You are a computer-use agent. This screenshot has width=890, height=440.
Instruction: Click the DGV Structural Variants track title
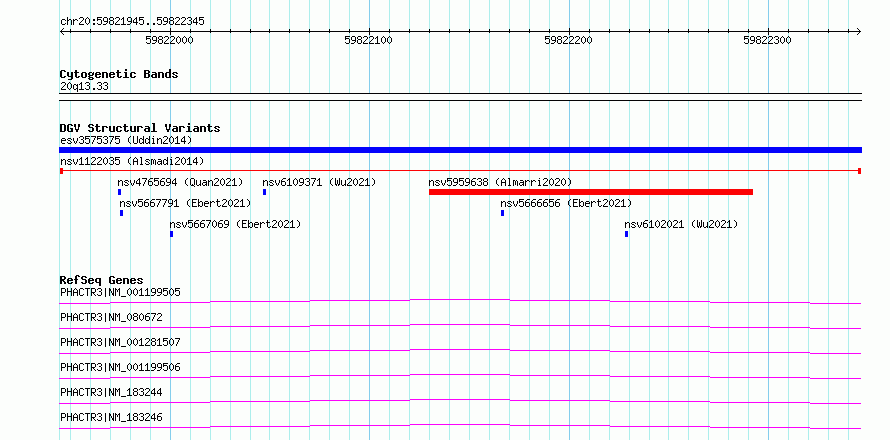point(140,128)
